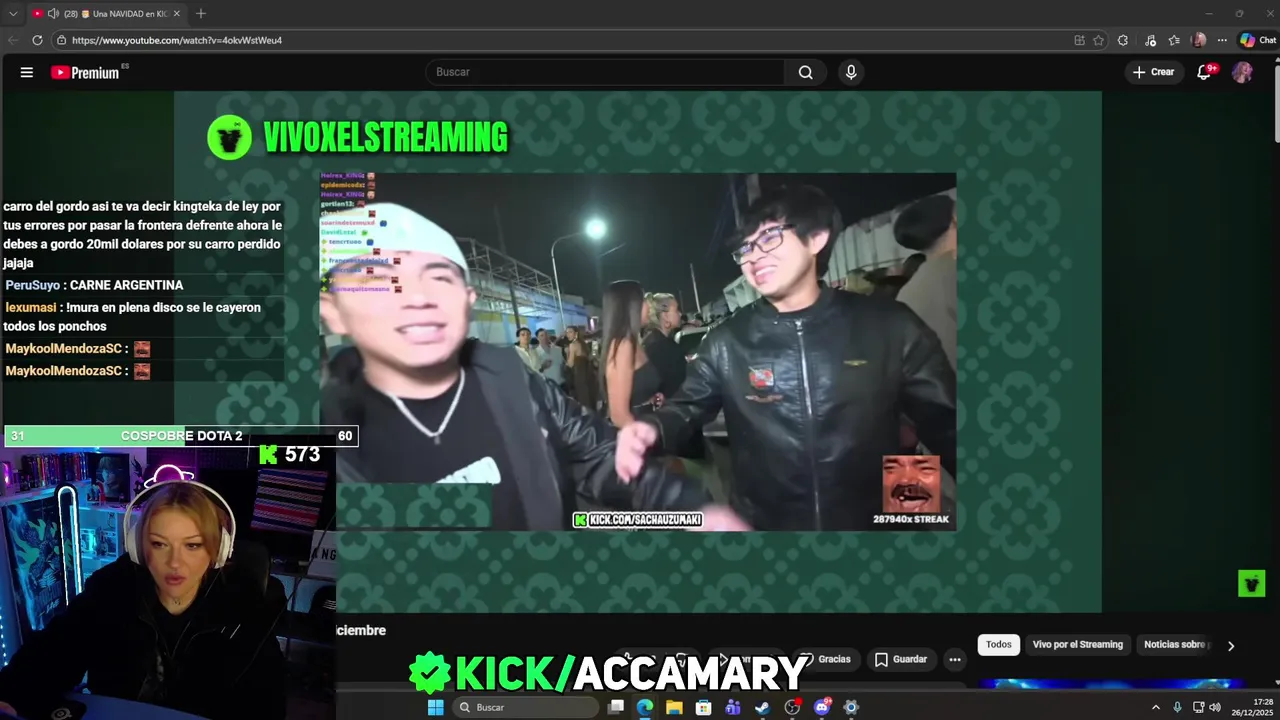Start voice search with the microphone

[851, 72]
